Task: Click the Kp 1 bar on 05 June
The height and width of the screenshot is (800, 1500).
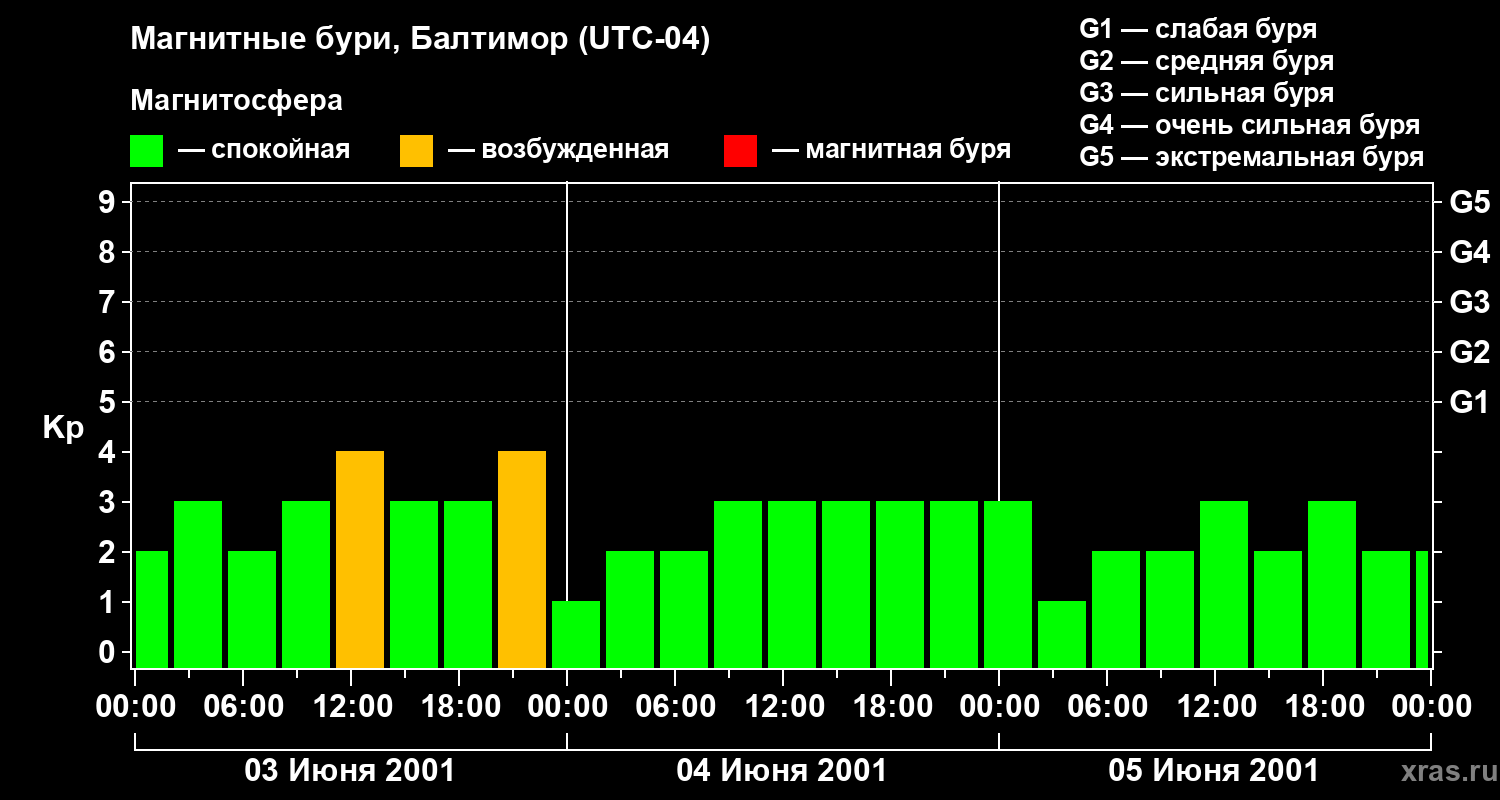Action: click(x=1062, y=634)
